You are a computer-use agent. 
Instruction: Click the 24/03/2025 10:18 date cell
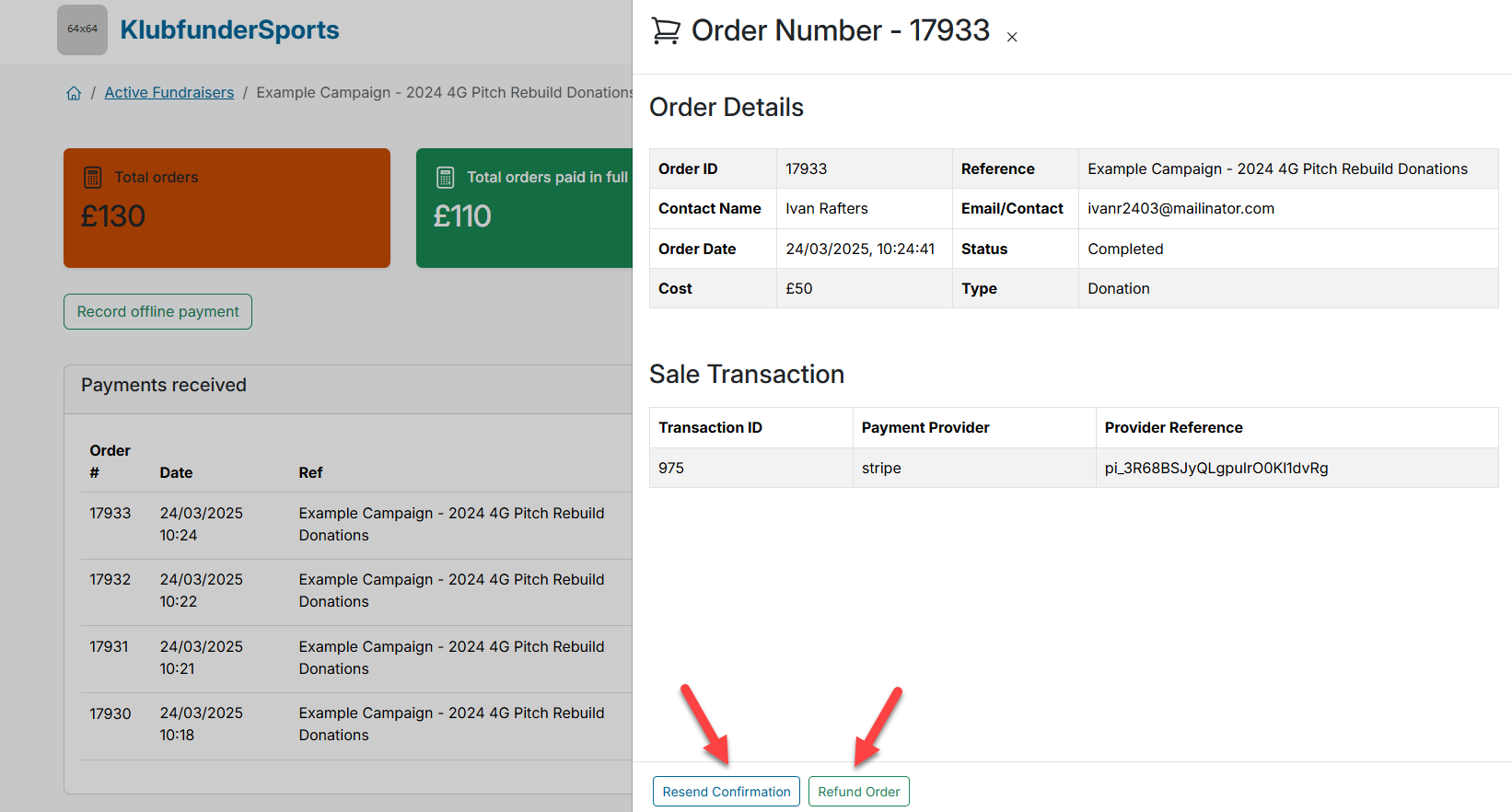[x=202, y=724]
